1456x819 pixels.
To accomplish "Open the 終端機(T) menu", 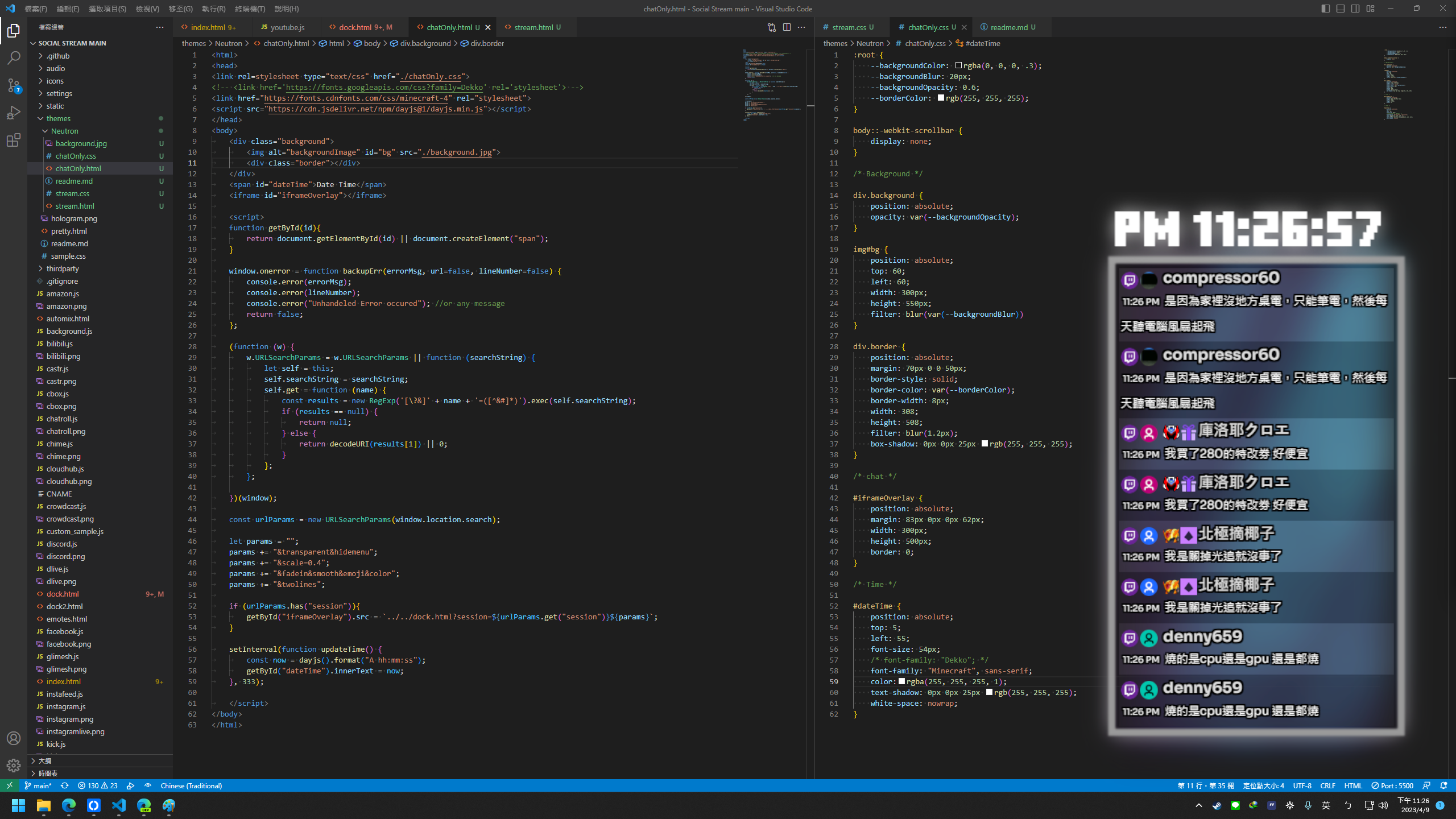I will [x=250, y=9].
